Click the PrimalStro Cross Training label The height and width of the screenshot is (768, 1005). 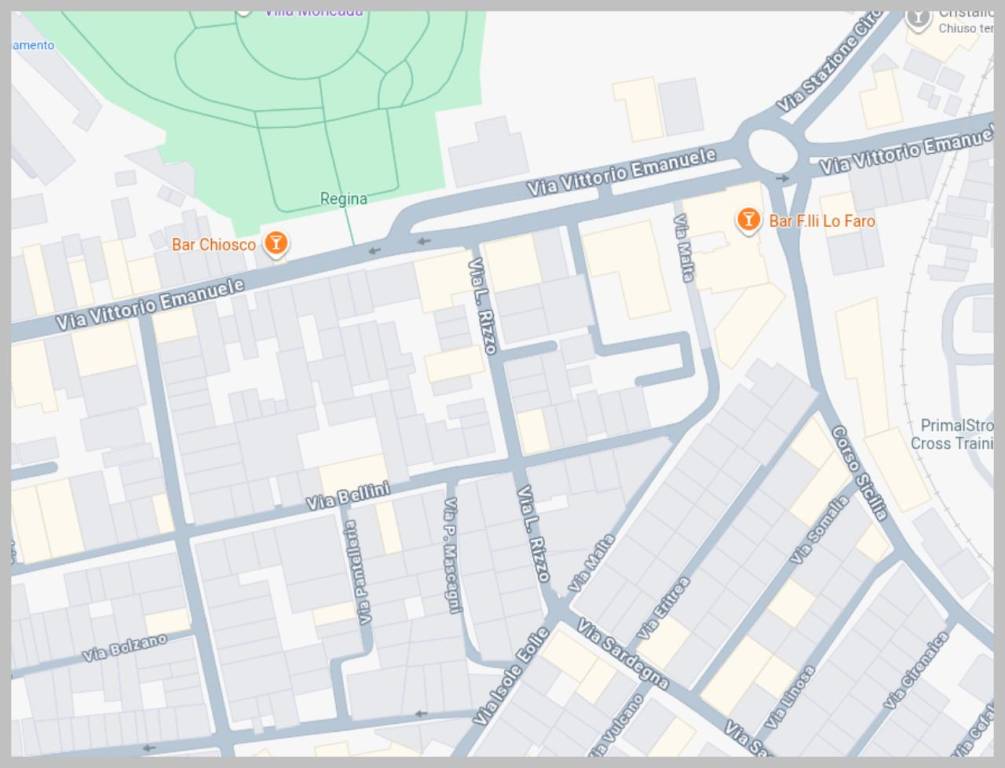952,434
